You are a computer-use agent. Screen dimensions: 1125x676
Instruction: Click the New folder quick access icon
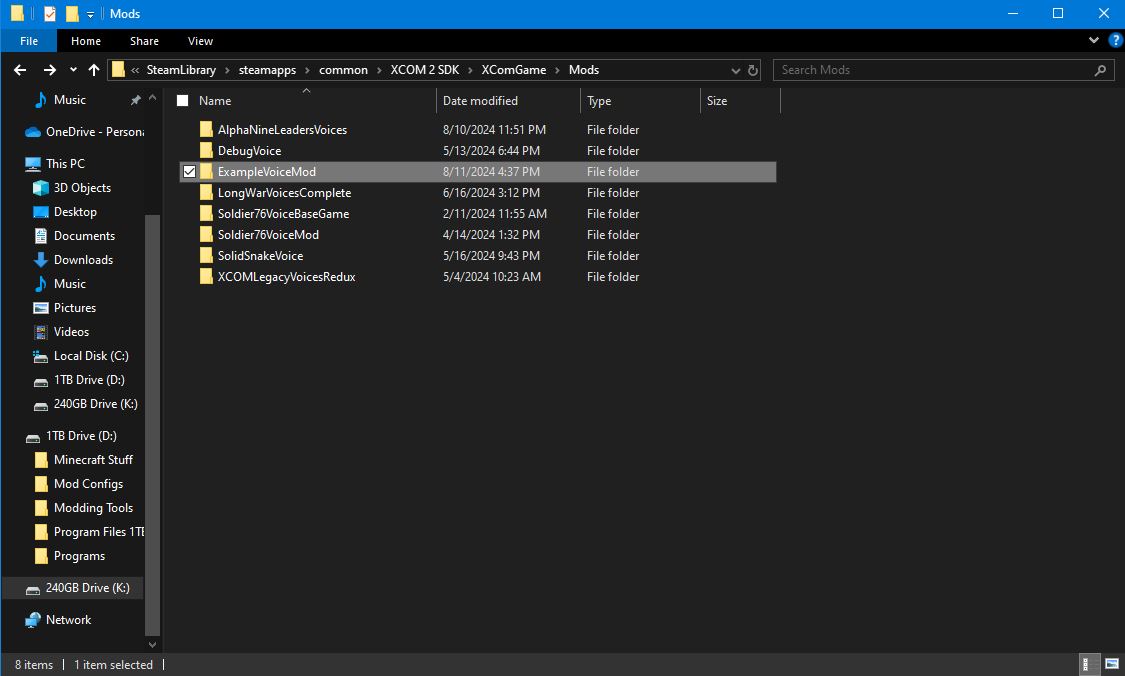tap(72, 14)
